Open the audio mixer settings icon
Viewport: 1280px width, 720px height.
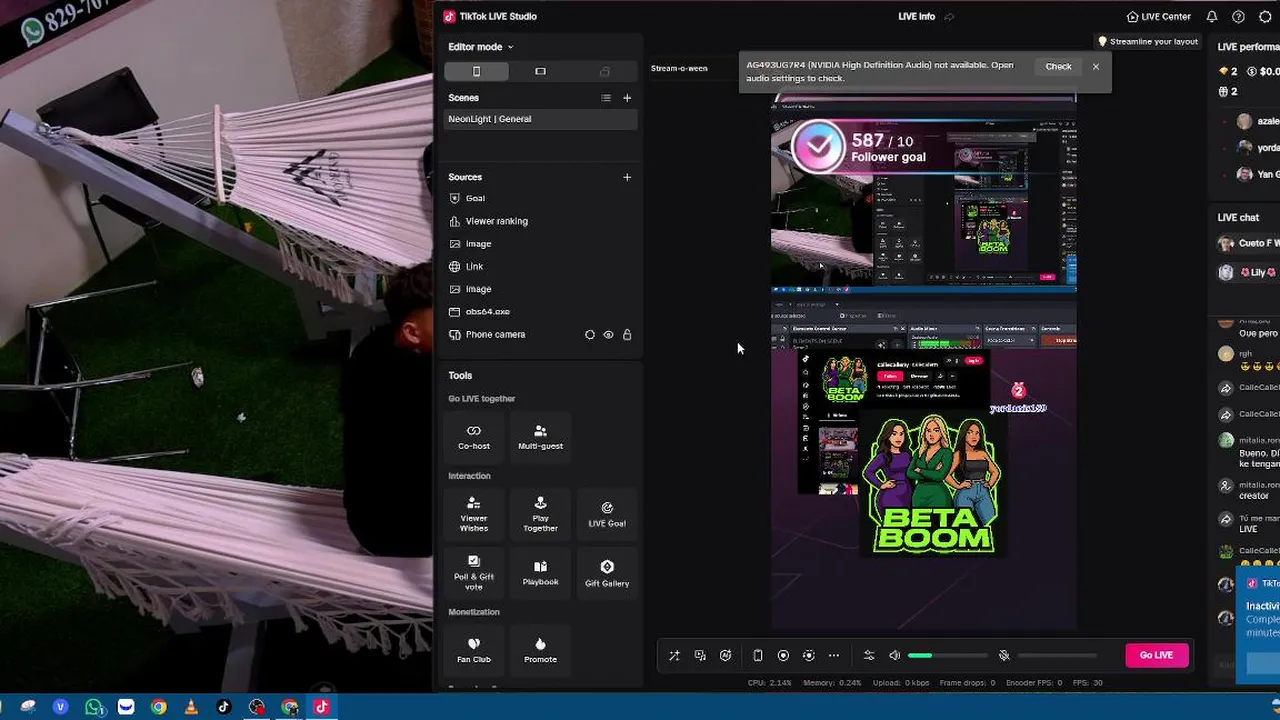[x=869, y=656]
